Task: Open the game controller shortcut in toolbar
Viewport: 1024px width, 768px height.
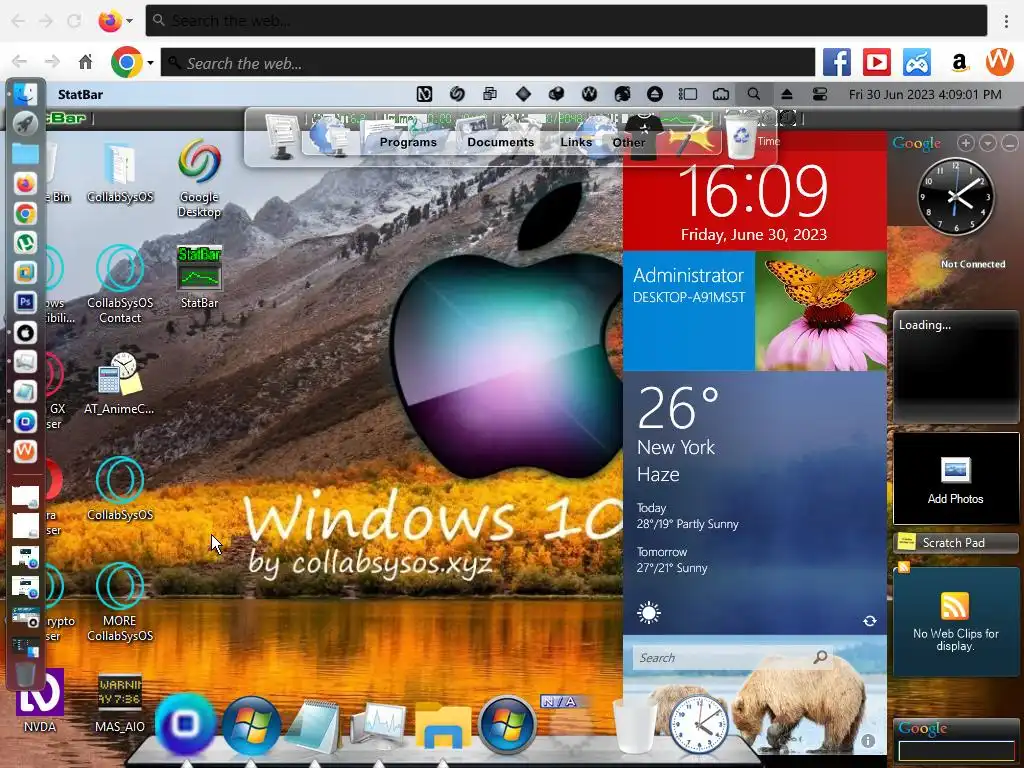Action: tap(918, 63)
